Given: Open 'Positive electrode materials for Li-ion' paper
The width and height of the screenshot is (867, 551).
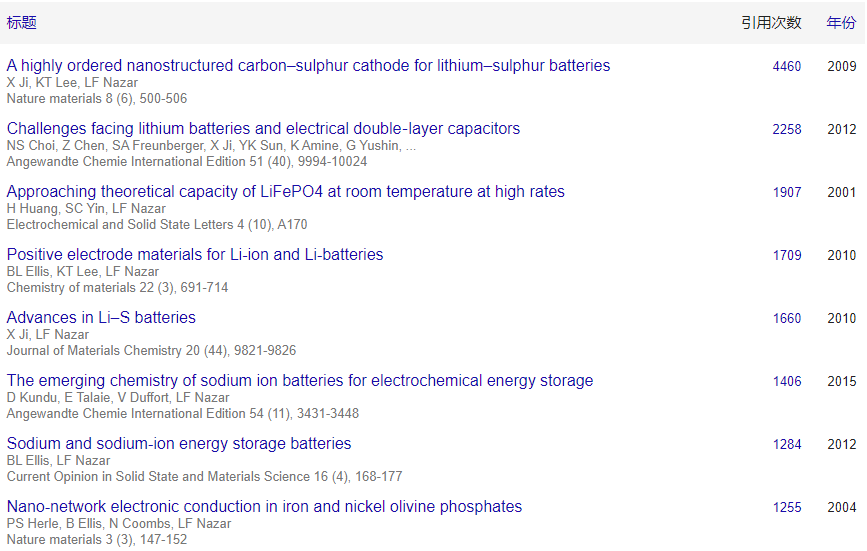Looking at the screenshot, I should pos(195,254).
